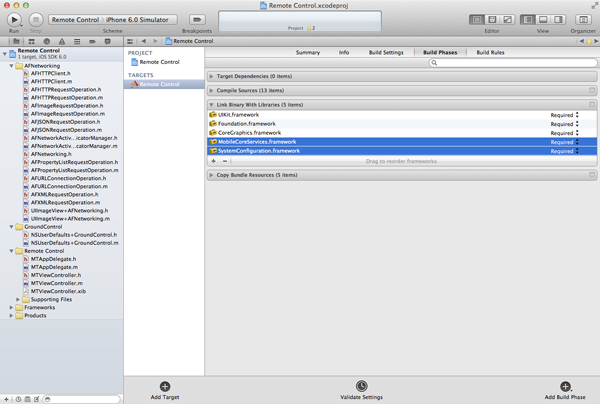Select CoreGraphics.framework library row
This screenshot has height=404, width=600.
pyautogui.click(x=402, y=133)
